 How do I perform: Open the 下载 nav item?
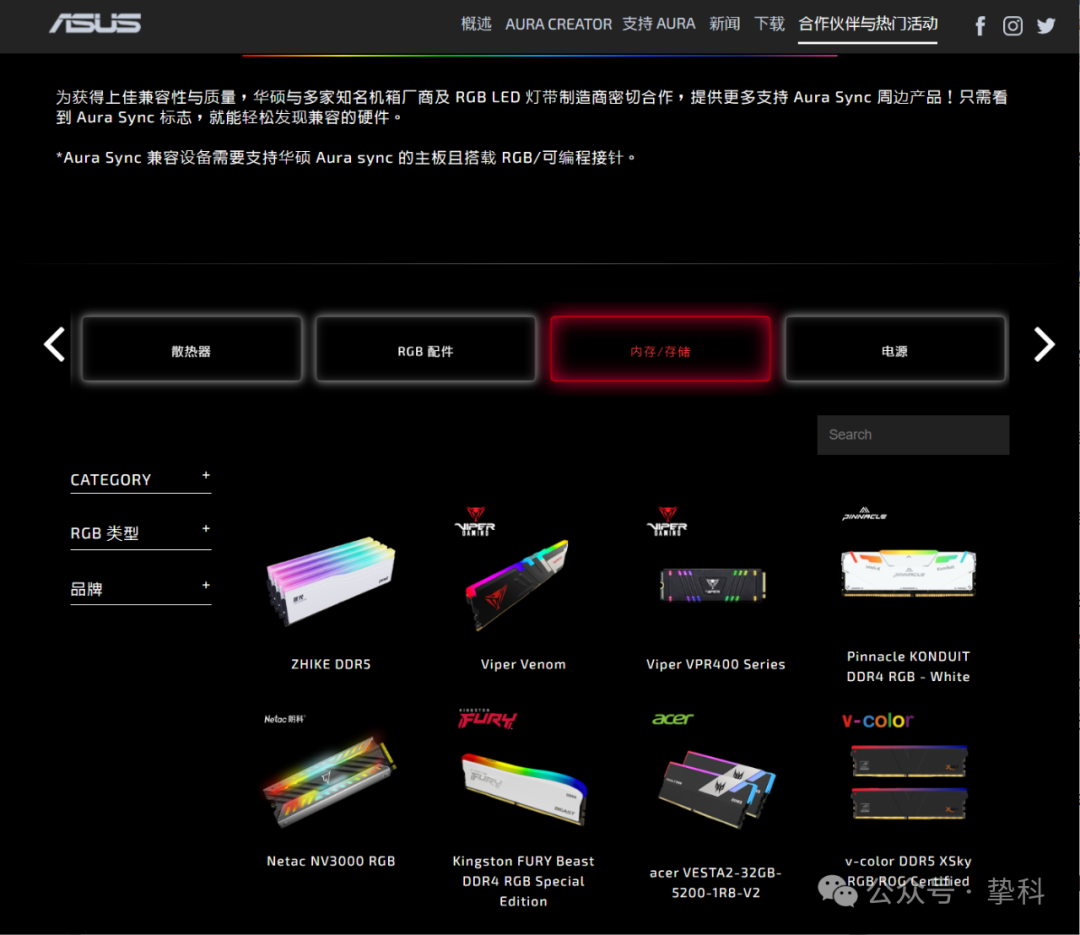(769, 24)
